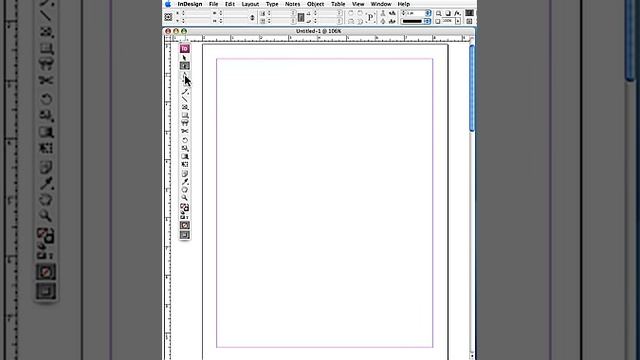Open the Object menu
Image resolution: width=640 pixels, height=360 pixels.
tap(316, 4)
